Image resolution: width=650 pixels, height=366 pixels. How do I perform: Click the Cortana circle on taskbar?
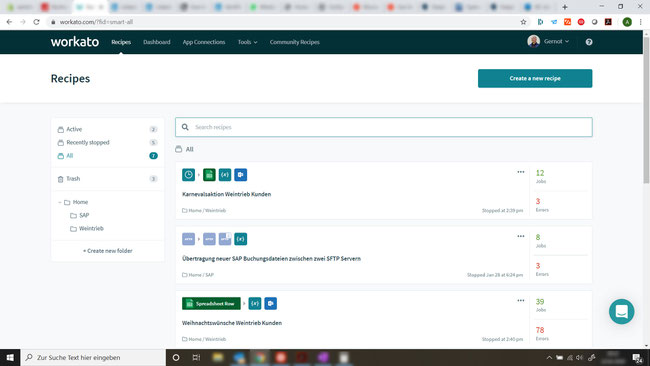click(176, 357)
